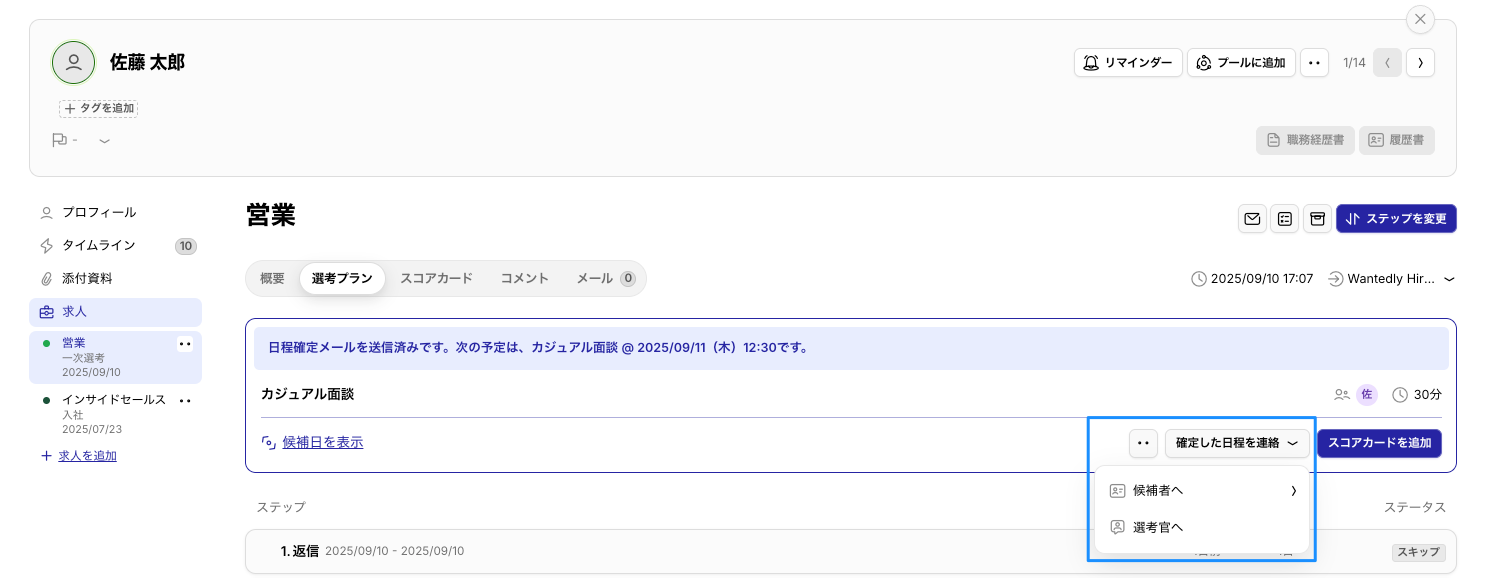
Task: Open the more options menu beside プールに追加
Action: click(x=1315, y=63)
